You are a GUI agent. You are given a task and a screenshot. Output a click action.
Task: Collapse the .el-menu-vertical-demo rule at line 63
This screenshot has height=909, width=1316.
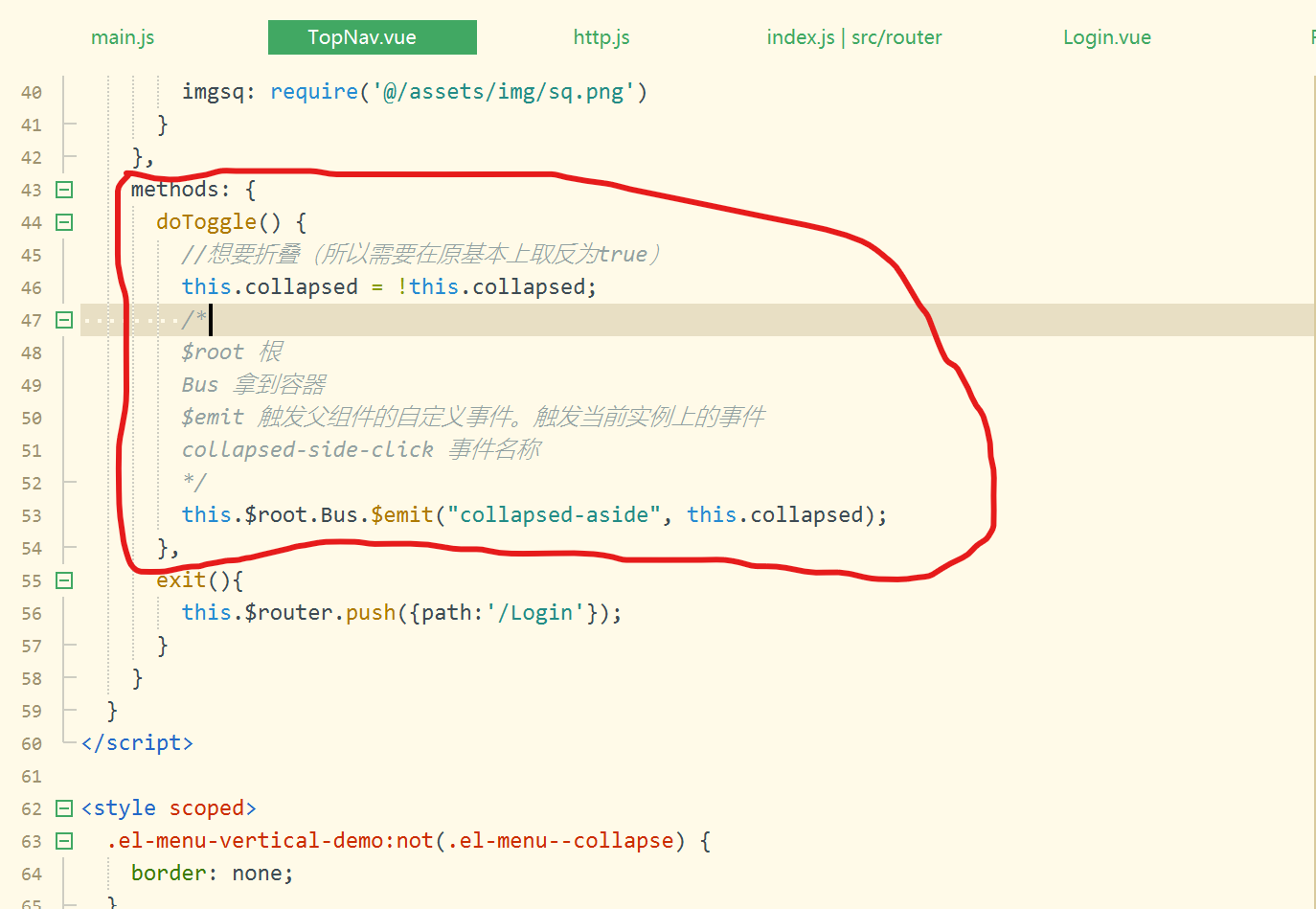64,841
